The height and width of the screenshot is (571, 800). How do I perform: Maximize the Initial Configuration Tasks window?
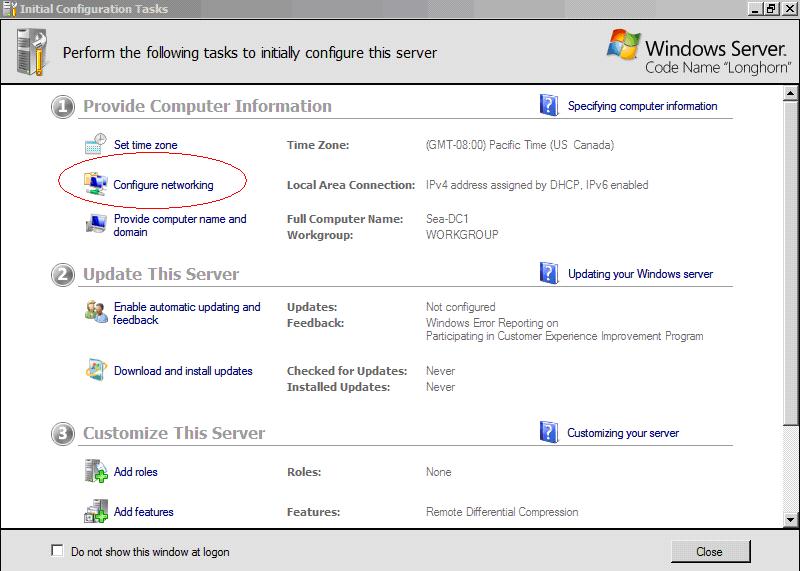click(x=771, y=9)
